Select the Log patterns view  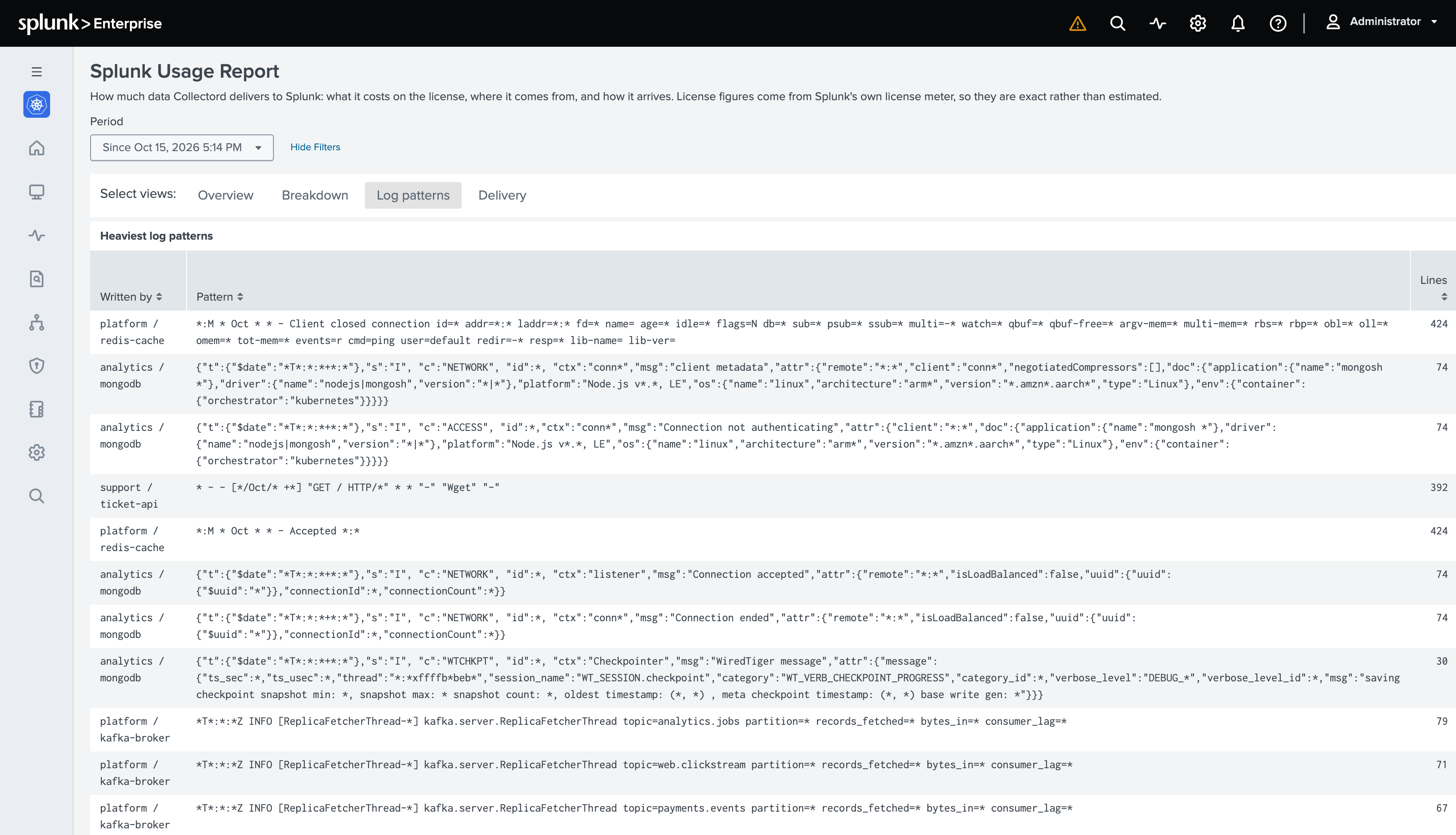(x=413, y=195)
